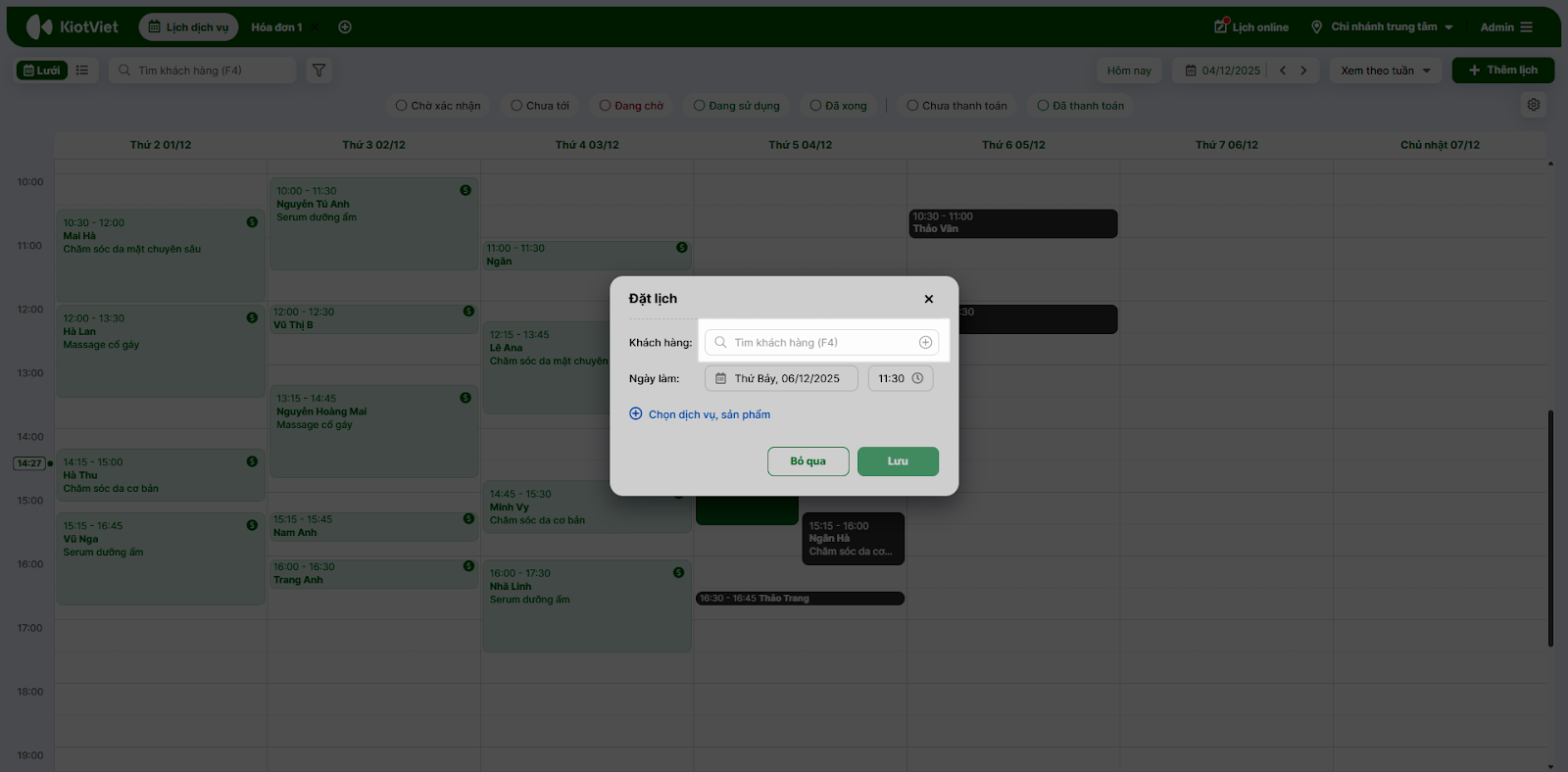
Task: Click search icon in dialog customer field
Action: click(720, 343)
